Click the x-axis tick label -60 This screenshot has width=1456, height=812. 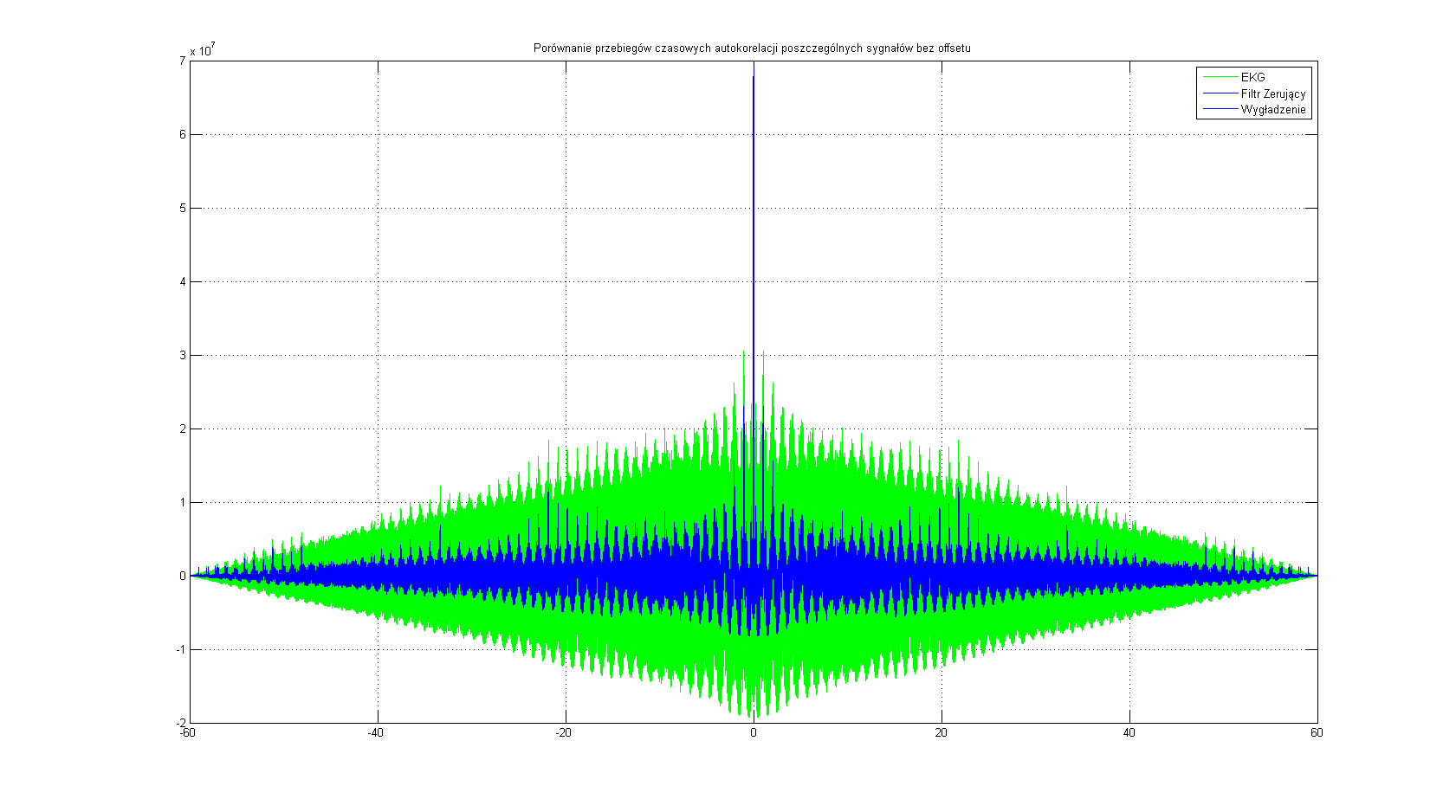187,733
